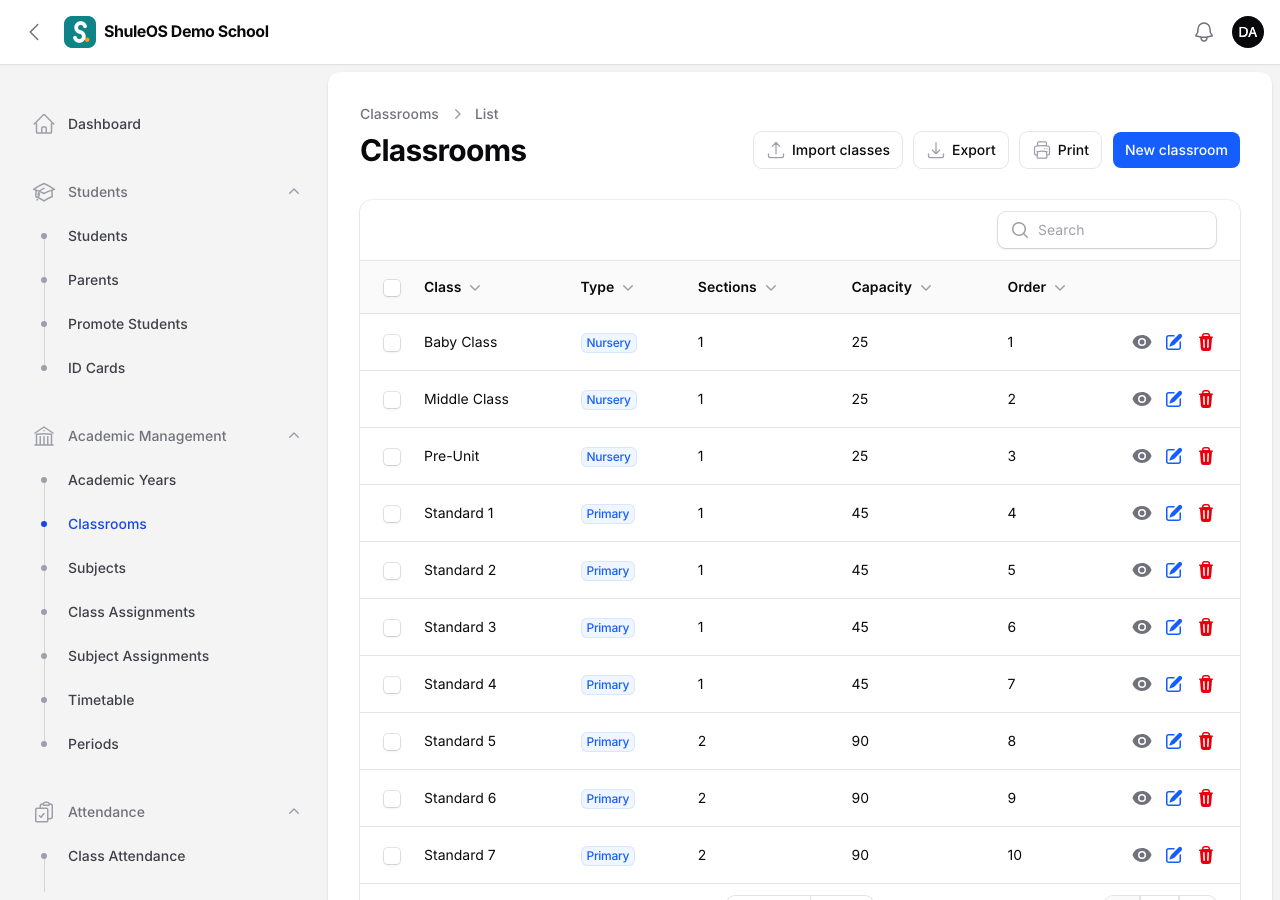Click the Nursery badge for Baby Class
The height and width of the screenshot is (900, 1280).
click(x=609, y=343)
